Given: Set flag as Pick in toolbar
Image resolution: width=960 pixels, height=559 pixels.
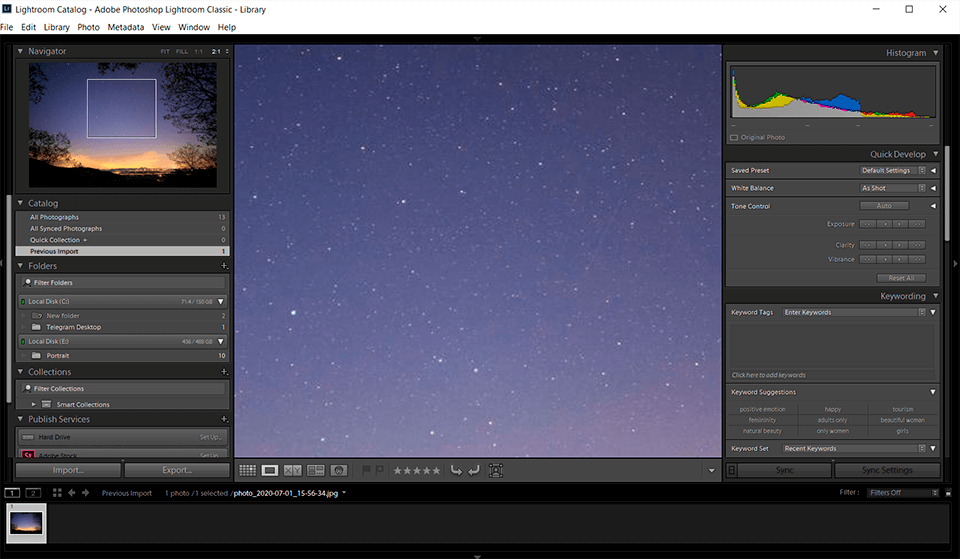Looking at the screenshot, I should pos(366,470).
